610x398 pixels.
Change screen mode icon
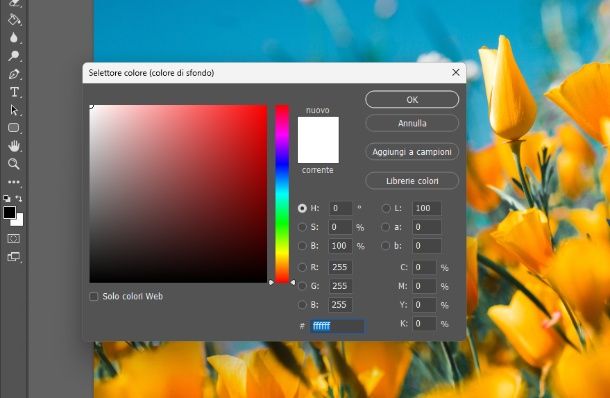14,256
